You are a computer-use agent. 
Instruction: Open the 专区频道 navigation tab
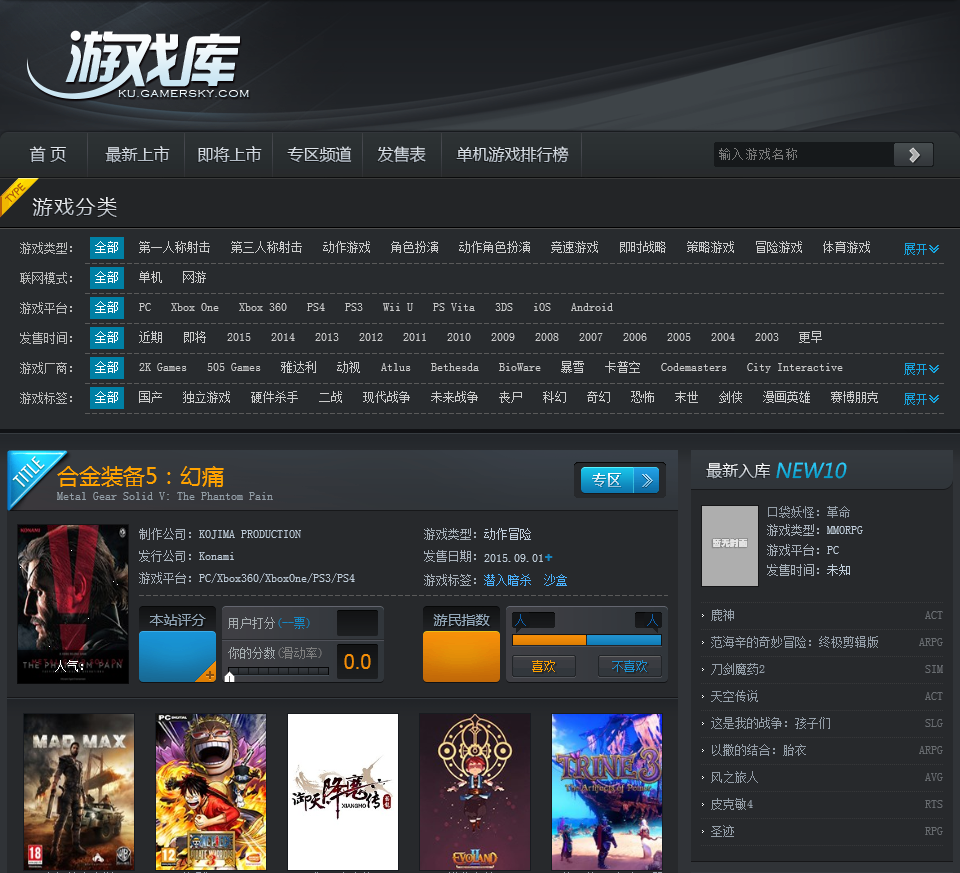[319, 154]
